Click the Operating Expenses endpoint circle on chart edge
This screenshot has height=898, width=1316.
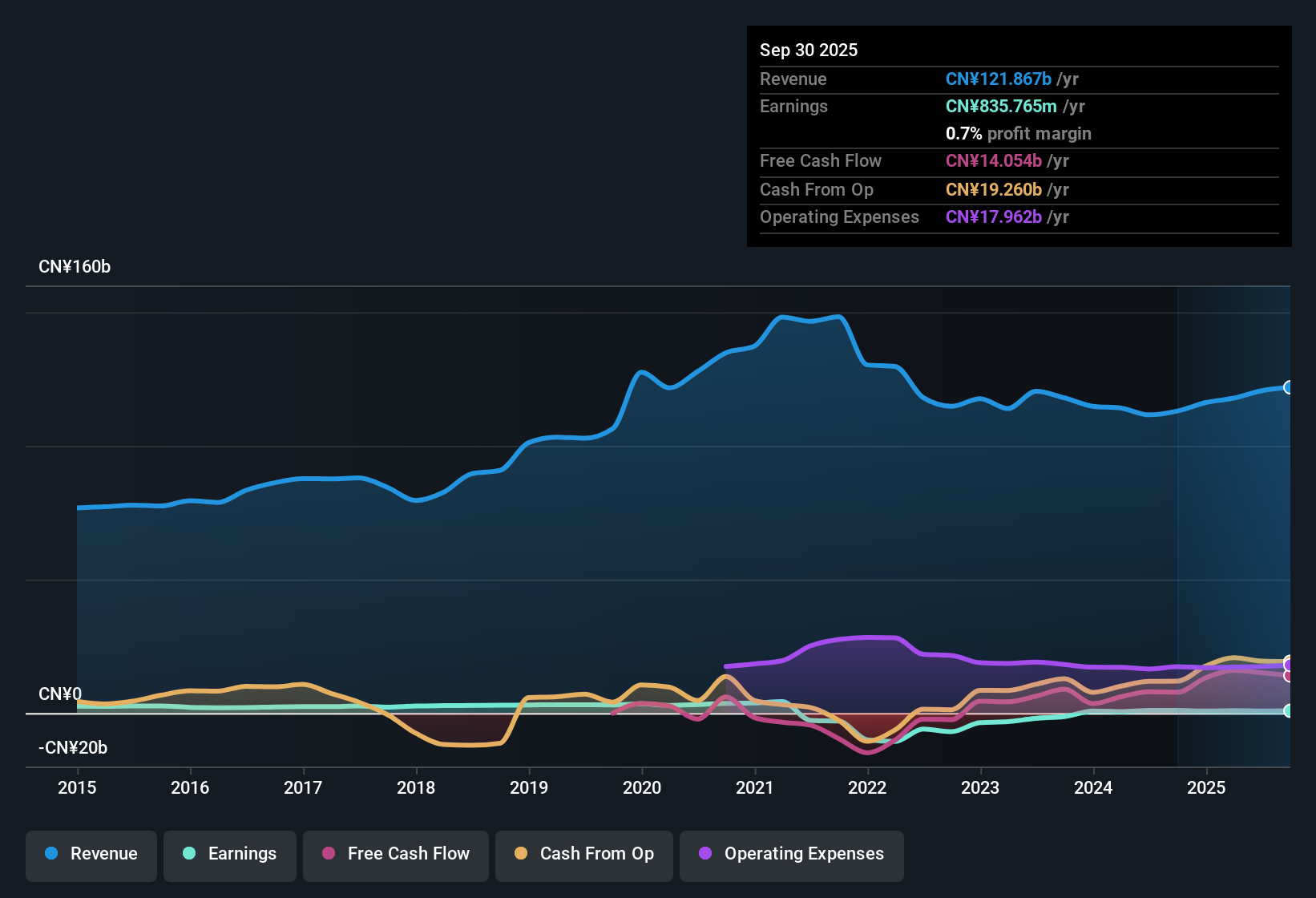[x=1289, y=663]
